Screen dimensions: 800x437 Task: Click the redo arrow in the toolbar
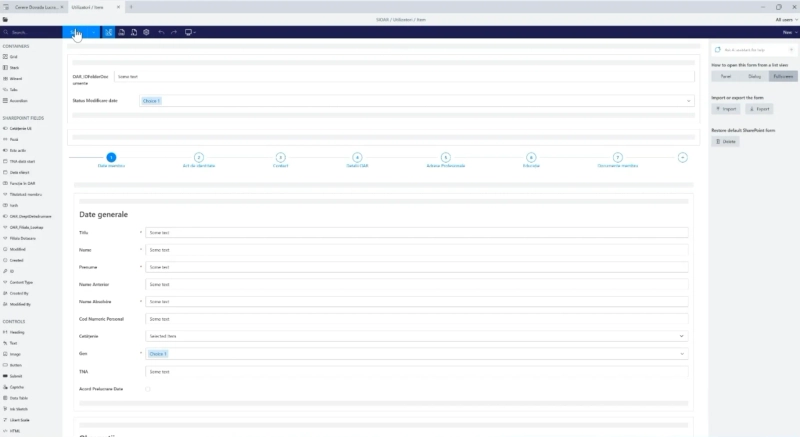[x=174, y=32]
